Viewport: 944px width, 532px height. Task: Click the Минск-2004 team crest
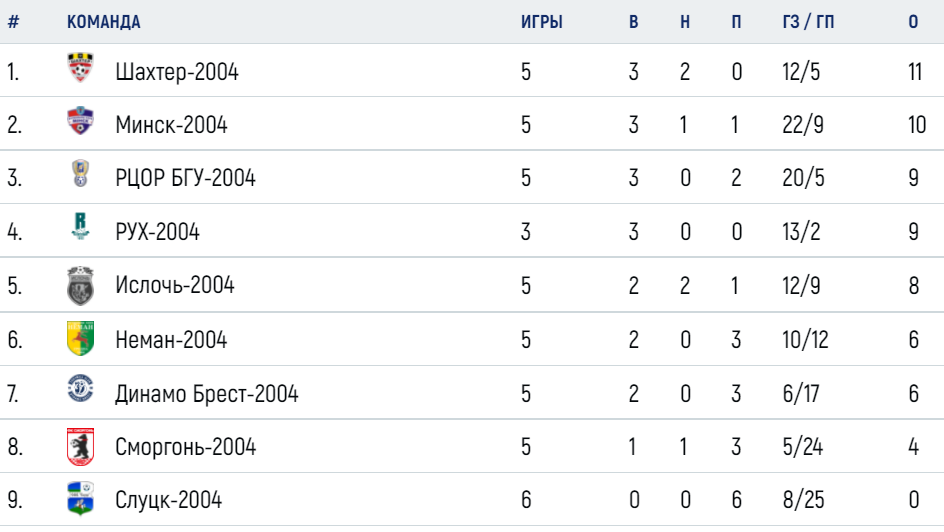pyautogui.click(x=80, y=120)
